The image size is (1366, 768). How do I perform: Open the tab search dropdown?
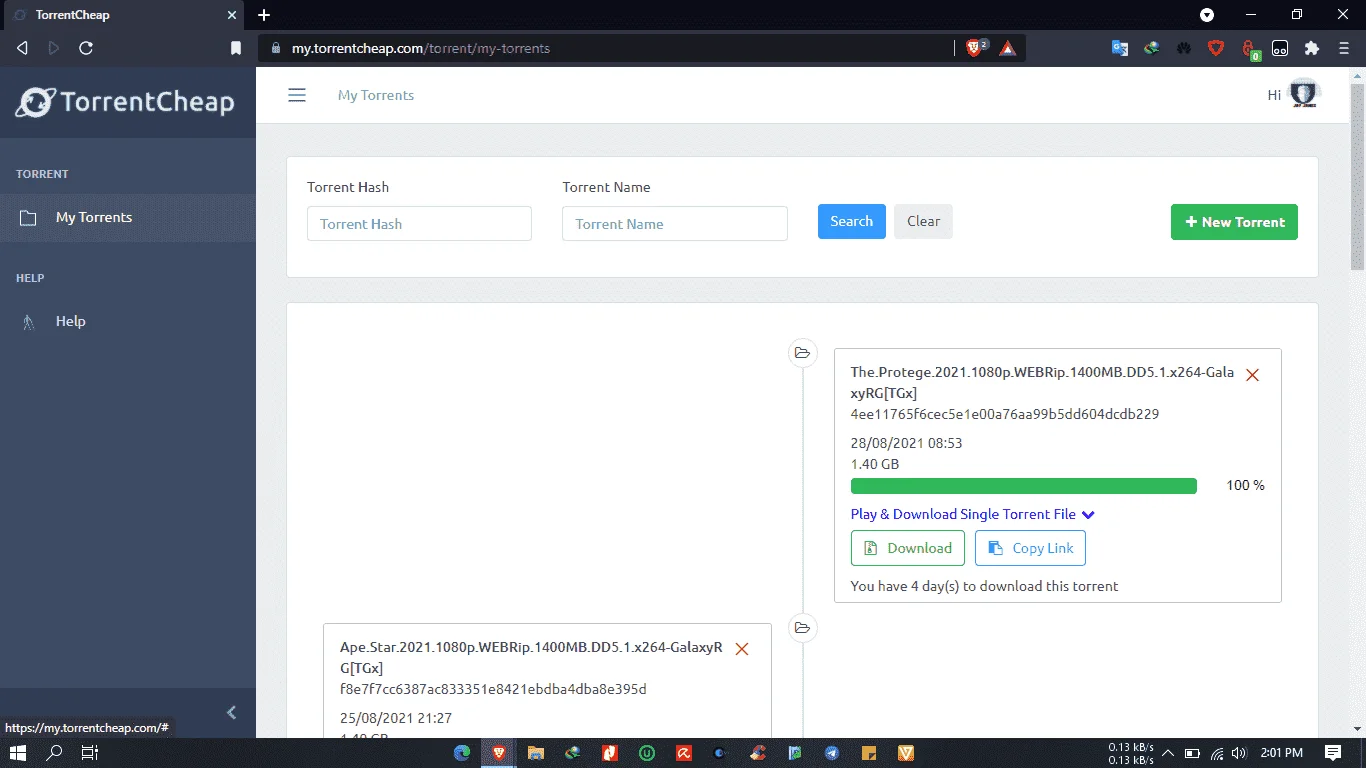pyautogui.click(x=1207, y=15)
